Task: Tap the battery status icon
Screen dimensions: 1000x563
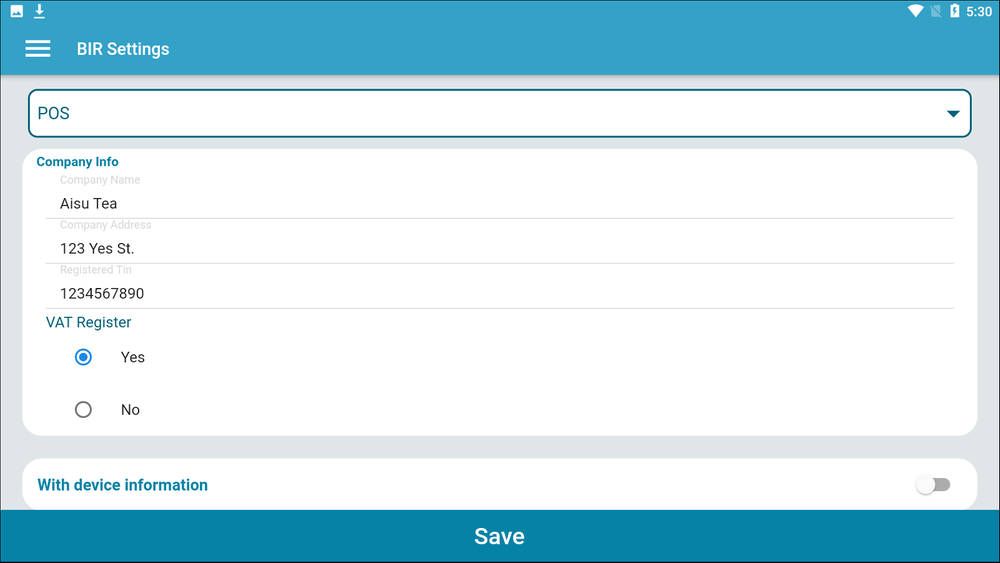Action: click(955, 11)
